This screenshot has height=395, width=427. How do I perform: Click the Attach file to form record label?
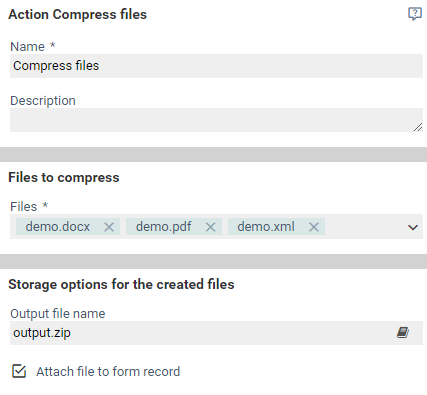coord(108,371)
